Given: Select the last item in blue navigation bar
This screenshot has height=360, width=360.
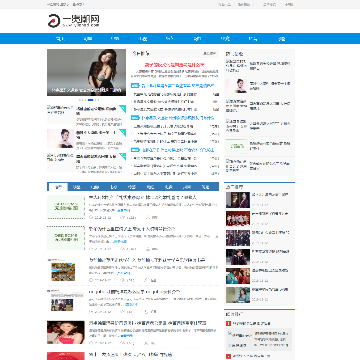Looking at the screenshot, I should pyautogui.click(x=282, y=39).
